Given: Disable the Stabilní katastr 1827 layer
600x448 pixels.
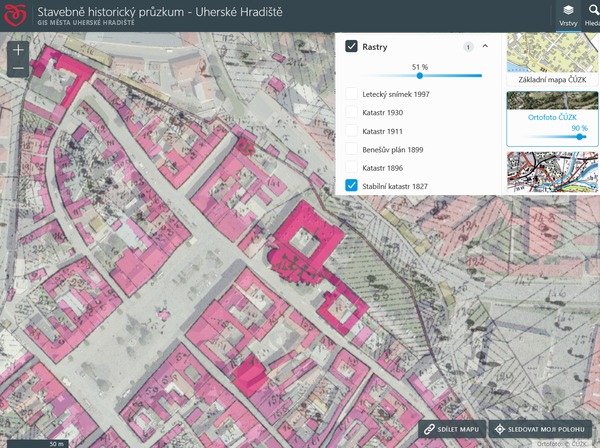Looking at the screenshot, I should pyautogui.click(x=351, y=186).
